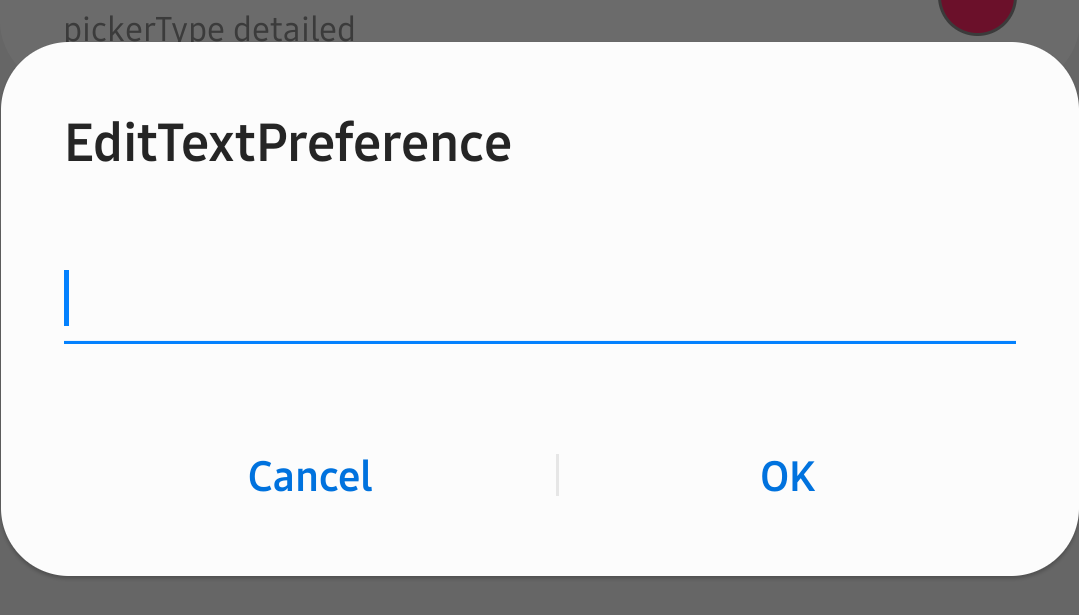Viewport: 1079px width, 615px height.
Task: Tap middle of the EditTextPreference input
Action: click(x=540, y=300)
